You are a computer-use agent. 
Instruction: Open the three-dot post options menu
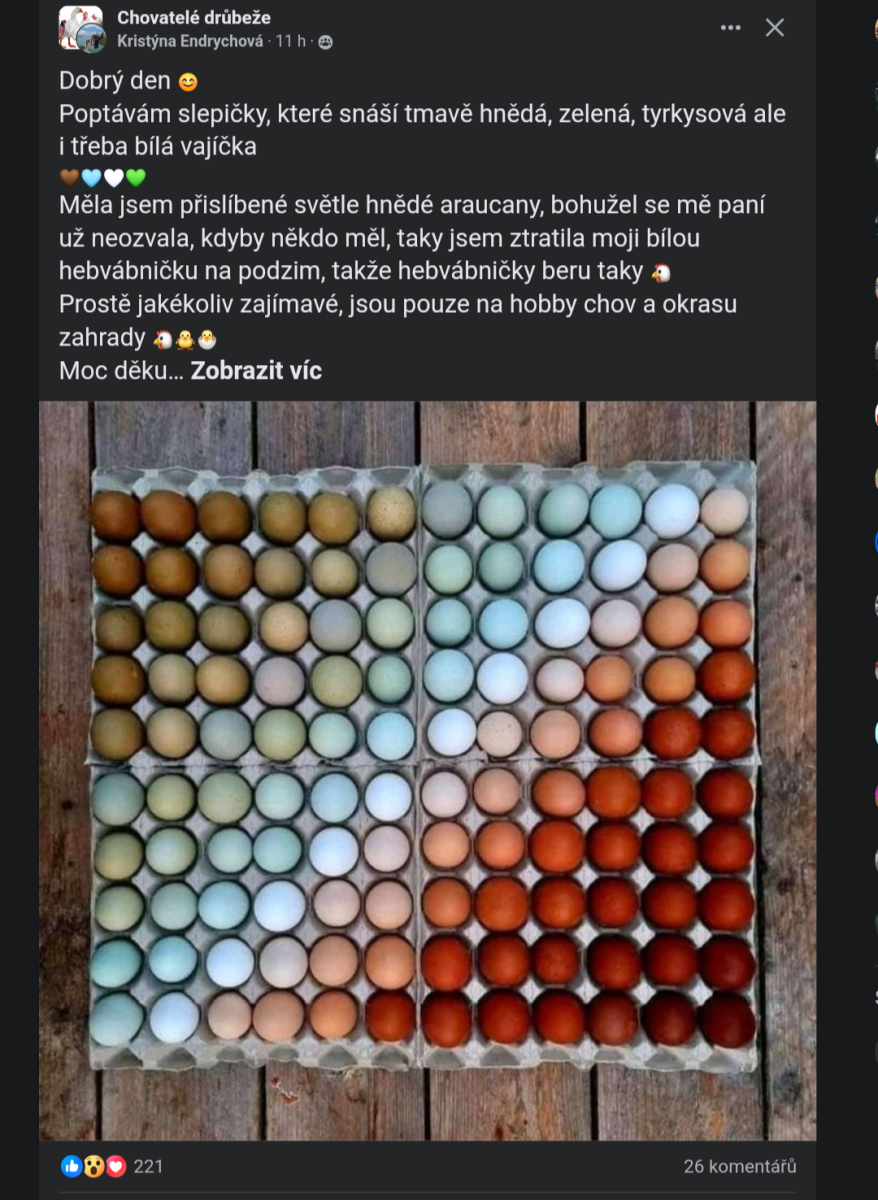[x=731, y=28]
